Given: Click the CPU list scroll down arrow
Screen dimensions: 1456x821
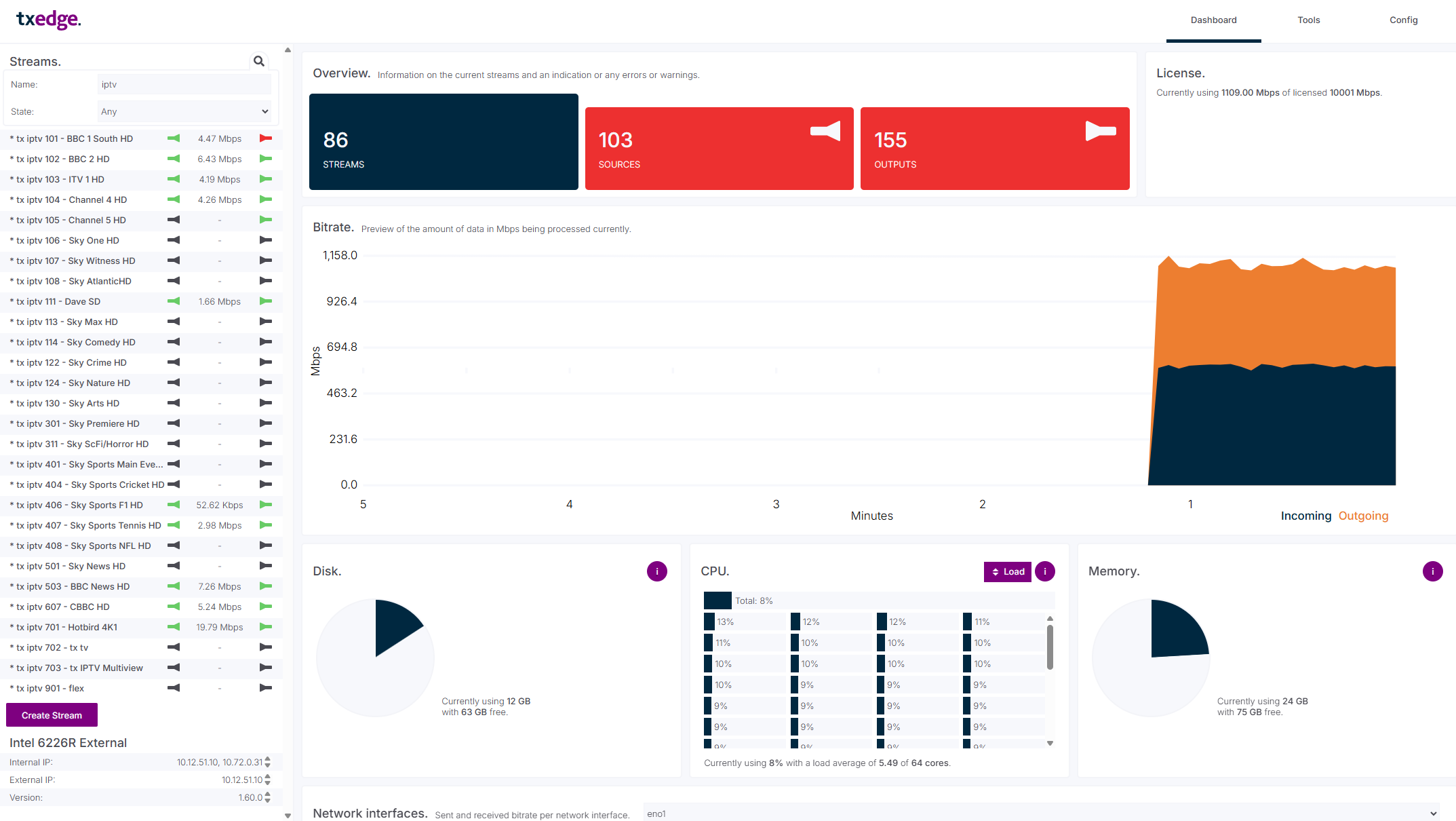Looking at the screenshot, I should pyautogui.click(x=1050, y=744).
